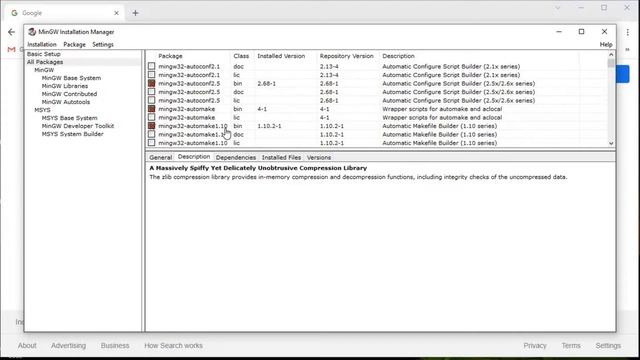Mark mingw32-autoconf2.1 lic package checkbox
Viewport: 640px width, 360px height.
click(x=151, y=75)
